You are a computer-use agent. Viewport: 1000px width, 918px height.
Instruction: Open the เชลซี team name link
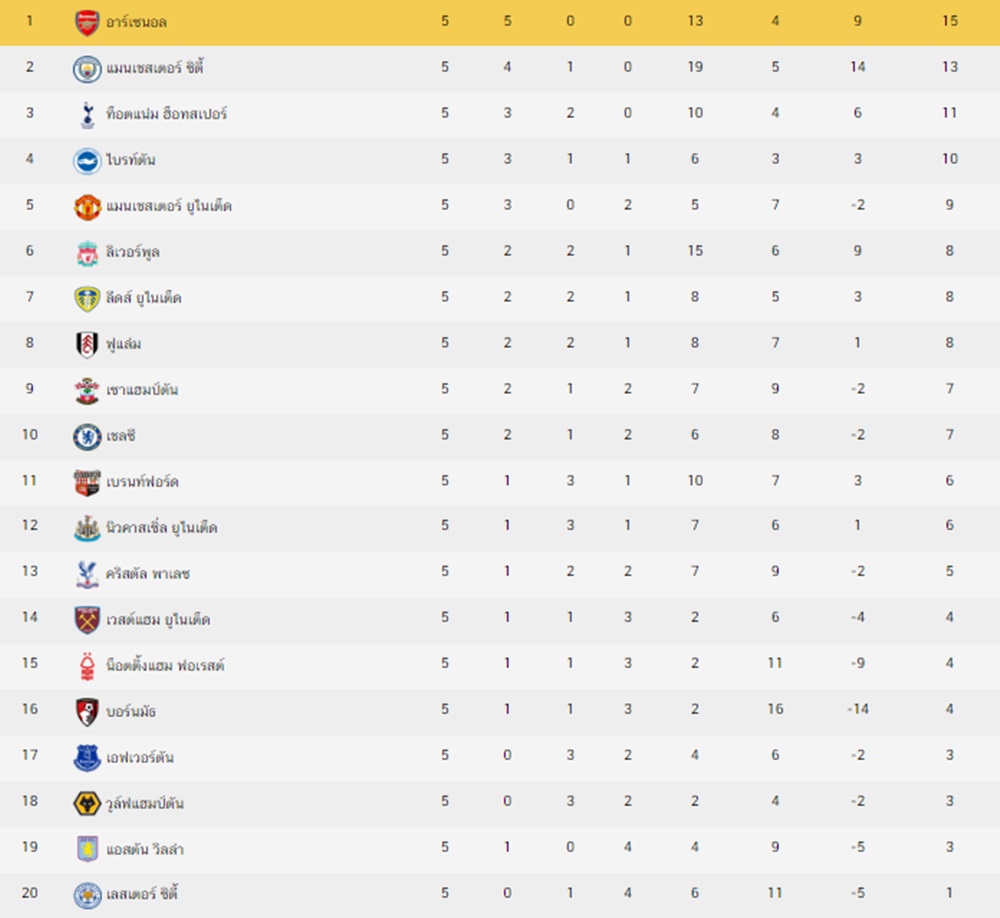pos(121,436)
